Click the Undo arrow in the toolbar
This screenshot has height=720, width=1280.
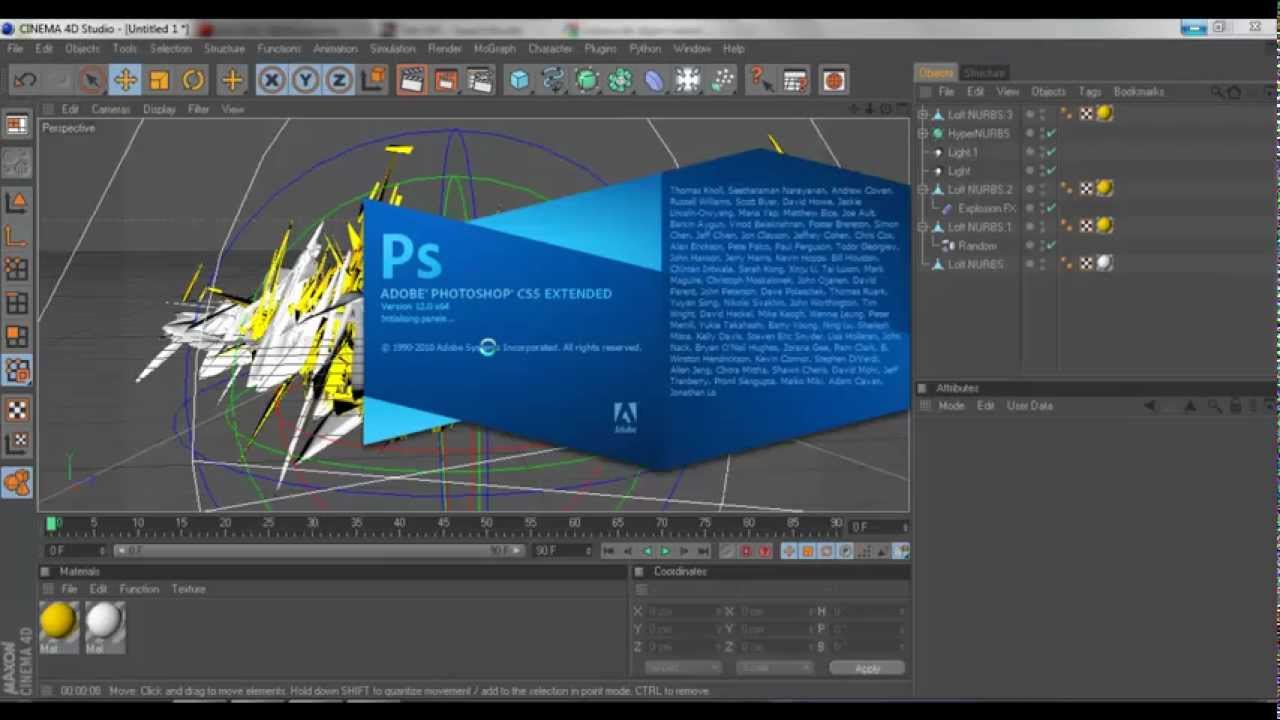coord(25,80)
